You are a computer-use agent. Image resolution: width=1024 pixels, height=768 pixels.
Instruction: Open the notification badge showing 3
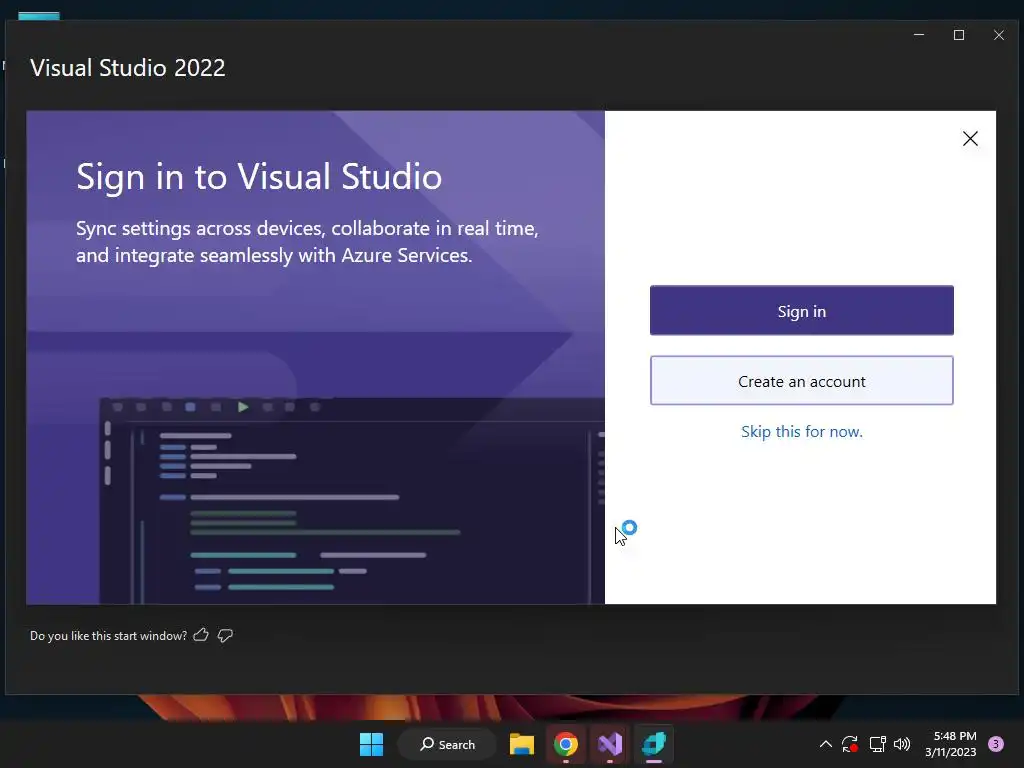[996, 744]
